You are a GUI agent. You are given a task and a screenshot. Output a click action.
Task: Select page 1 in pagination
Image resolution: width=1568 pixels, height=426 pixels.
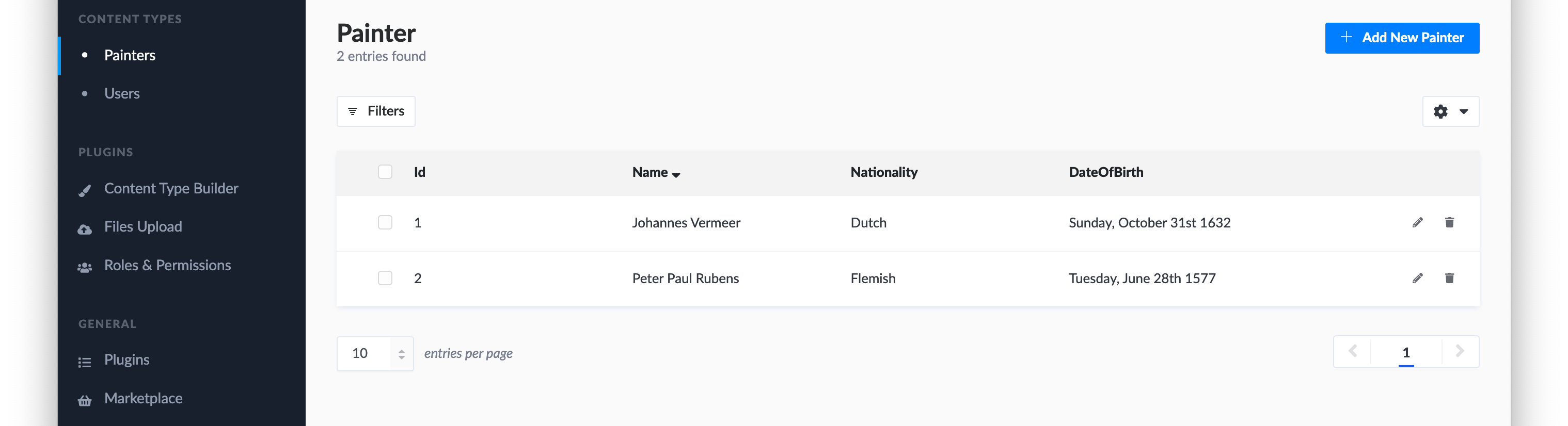(x=1406, y=352)
